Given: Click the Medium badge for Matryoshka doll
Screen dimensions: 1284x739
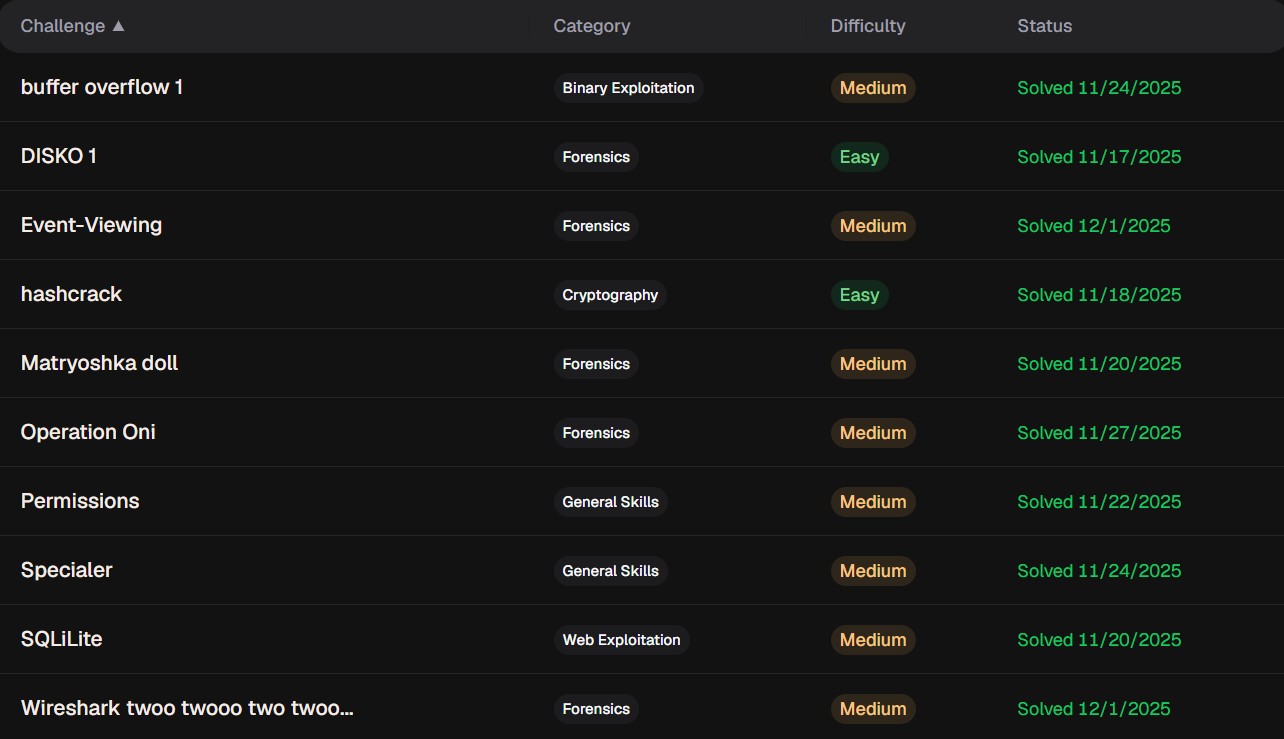Looking at the screenshot, I should pos(873,364).
